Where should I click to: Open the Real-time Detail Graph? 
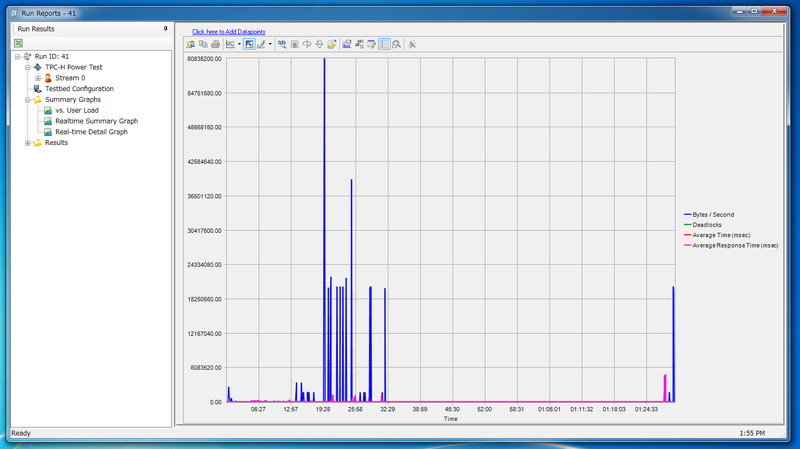pyautogui.click(x=91, y=132)
